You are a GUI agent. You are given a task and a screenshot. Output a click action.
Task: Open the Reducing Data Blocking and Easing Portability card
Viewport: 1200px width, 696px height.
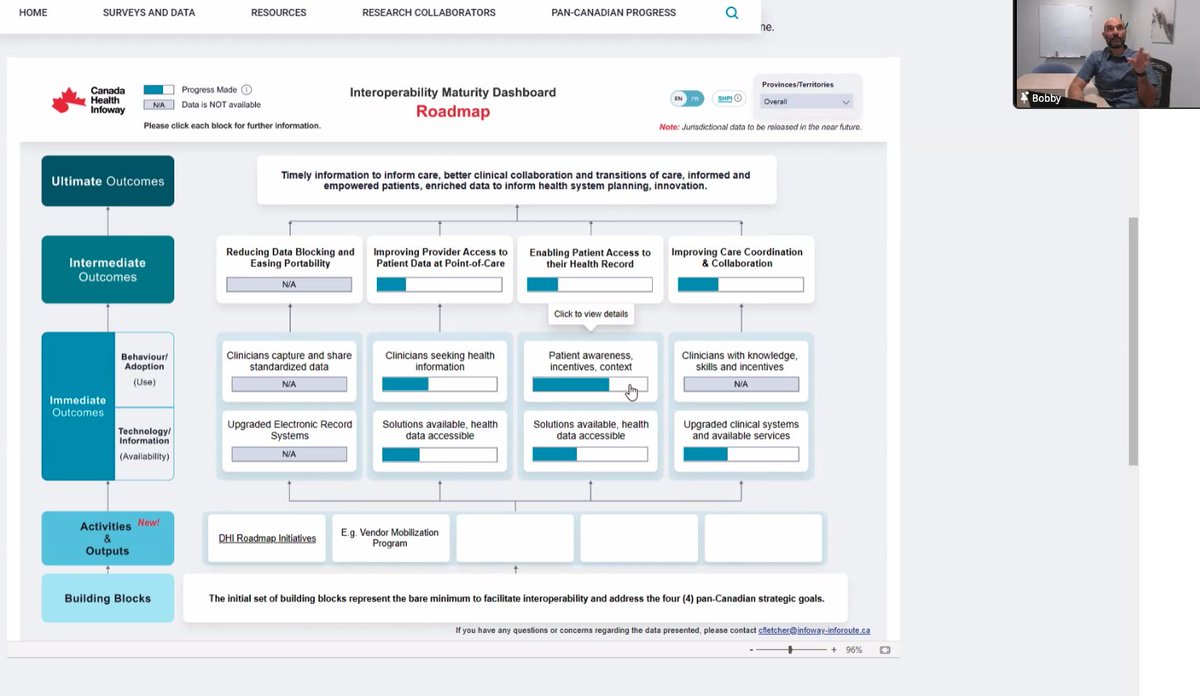coord(290,269)
